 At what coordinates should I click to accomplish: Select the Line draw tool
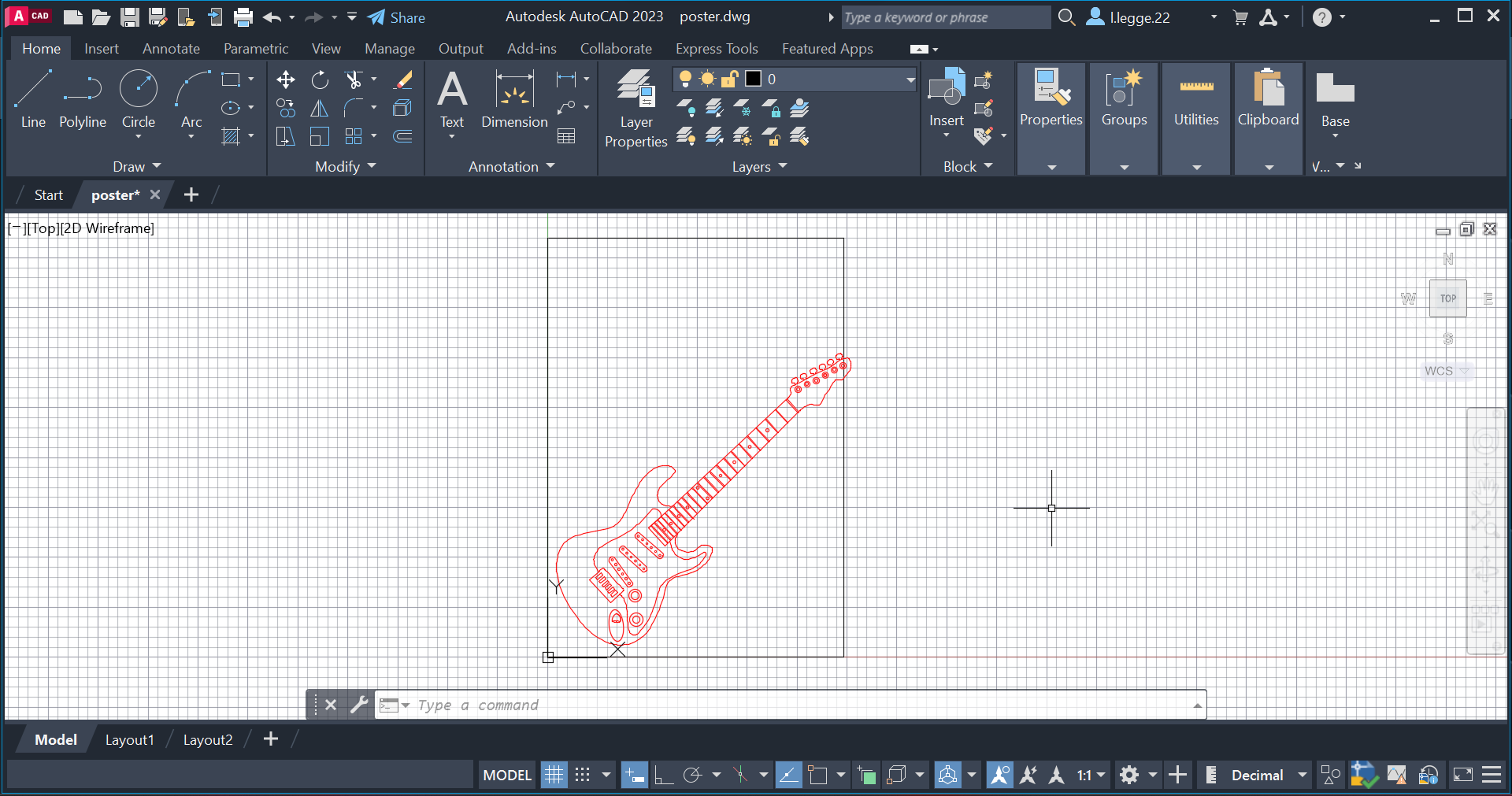(x=33, y=98)
